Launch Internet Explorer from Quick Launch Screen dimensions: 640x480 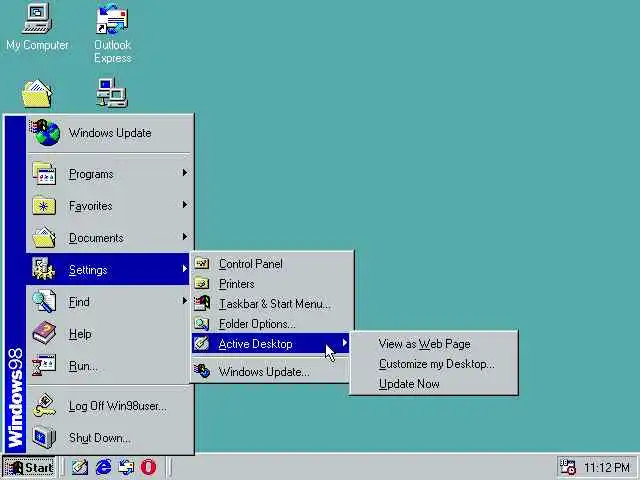coord(103,467)
